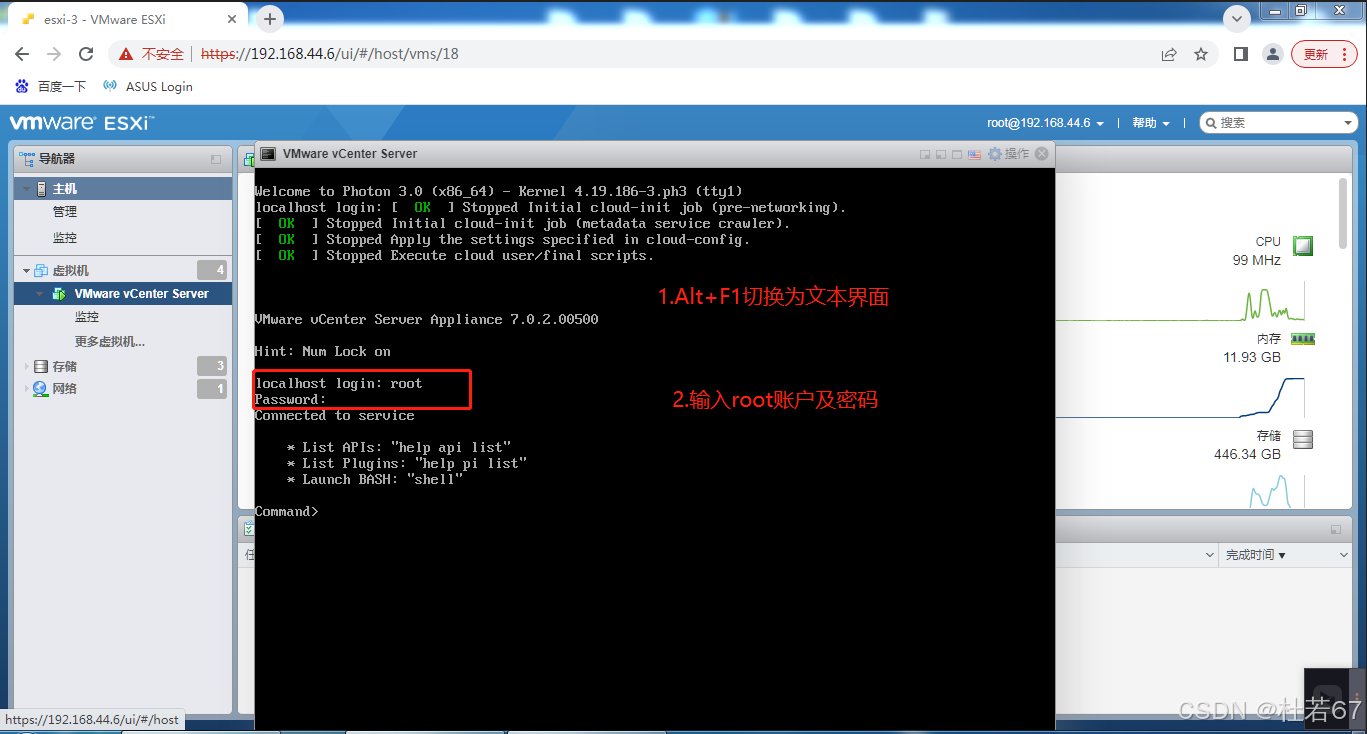1367x734 pixels.
Task: Click the 存储 disk icon in summary
Action: tap(1302, 439)
